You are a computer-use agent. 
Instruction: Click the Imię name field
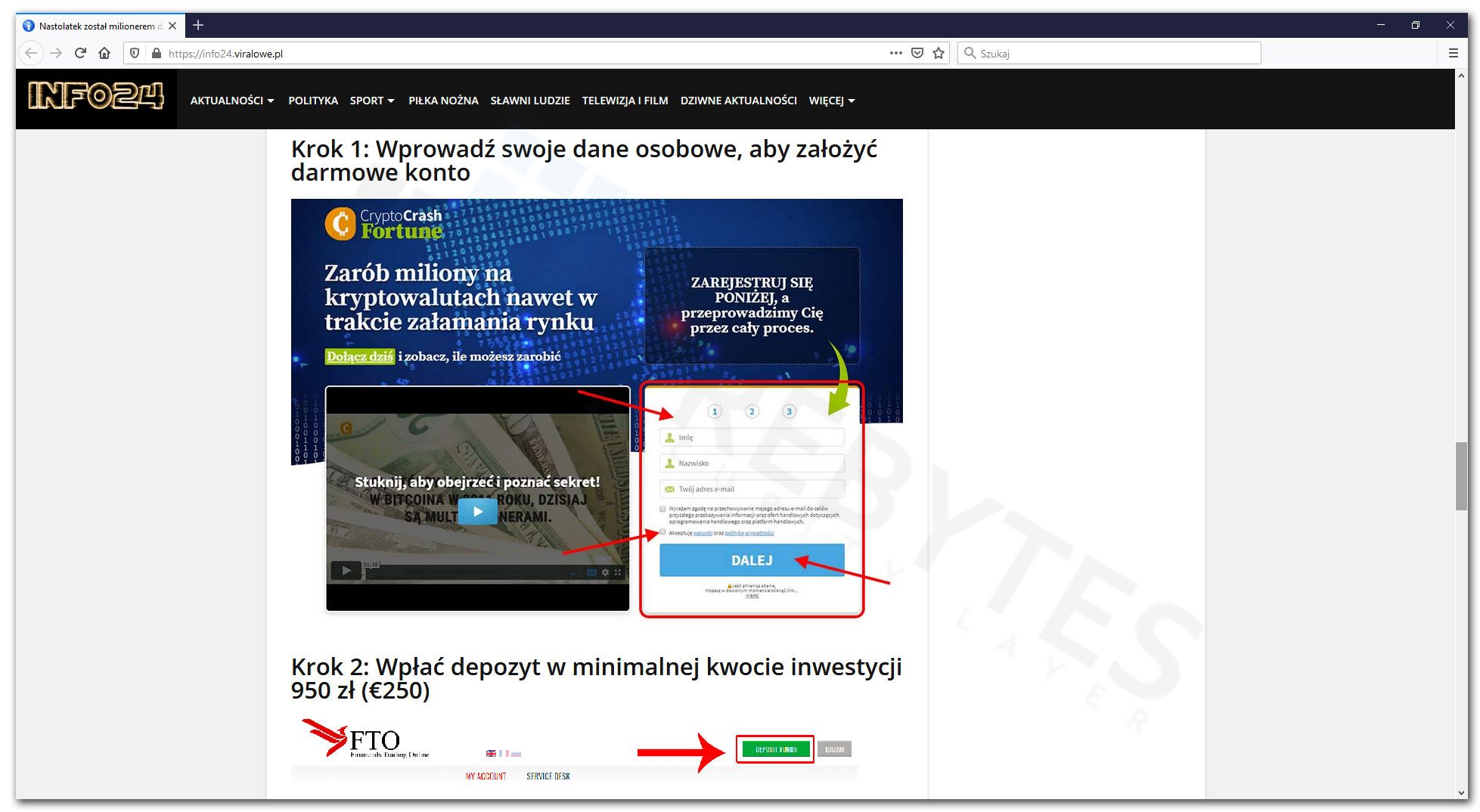coord(752,437)
